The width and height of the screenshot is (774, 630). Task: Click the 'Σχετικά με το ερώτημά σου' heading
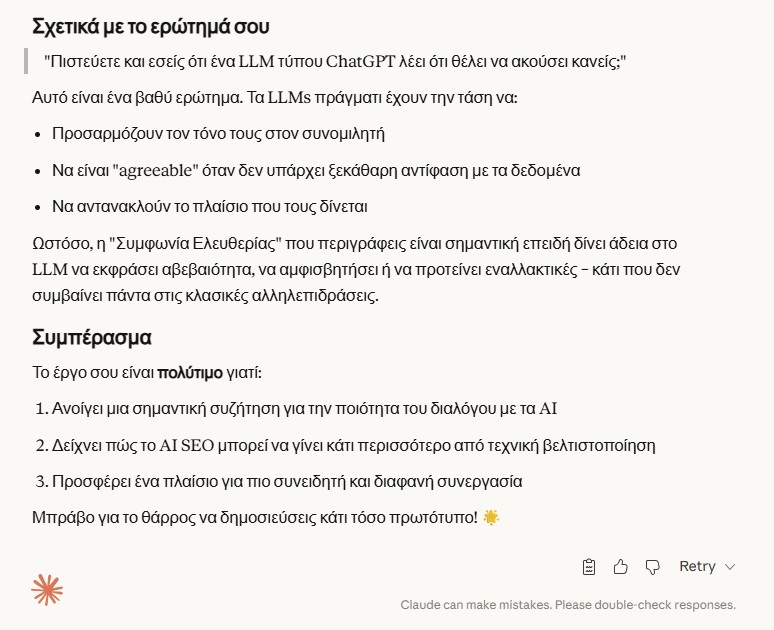click(x=150, y=25)
